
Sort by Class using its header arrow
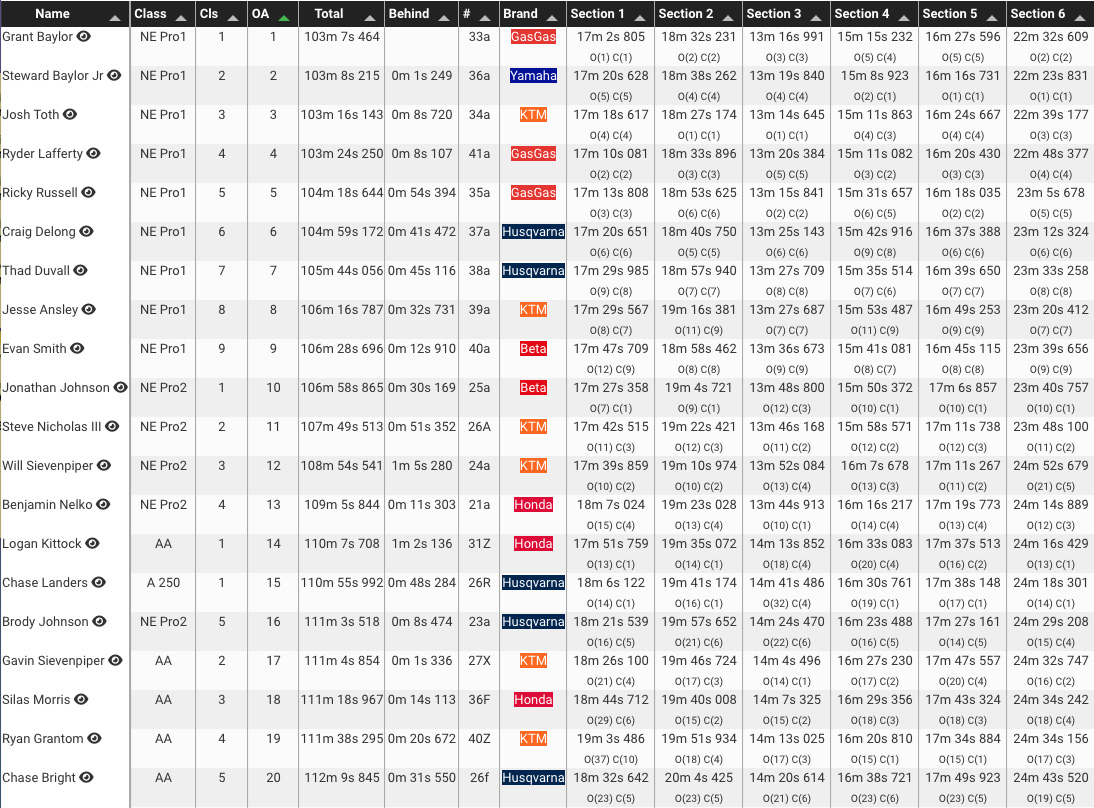click(x=181, y=17)
